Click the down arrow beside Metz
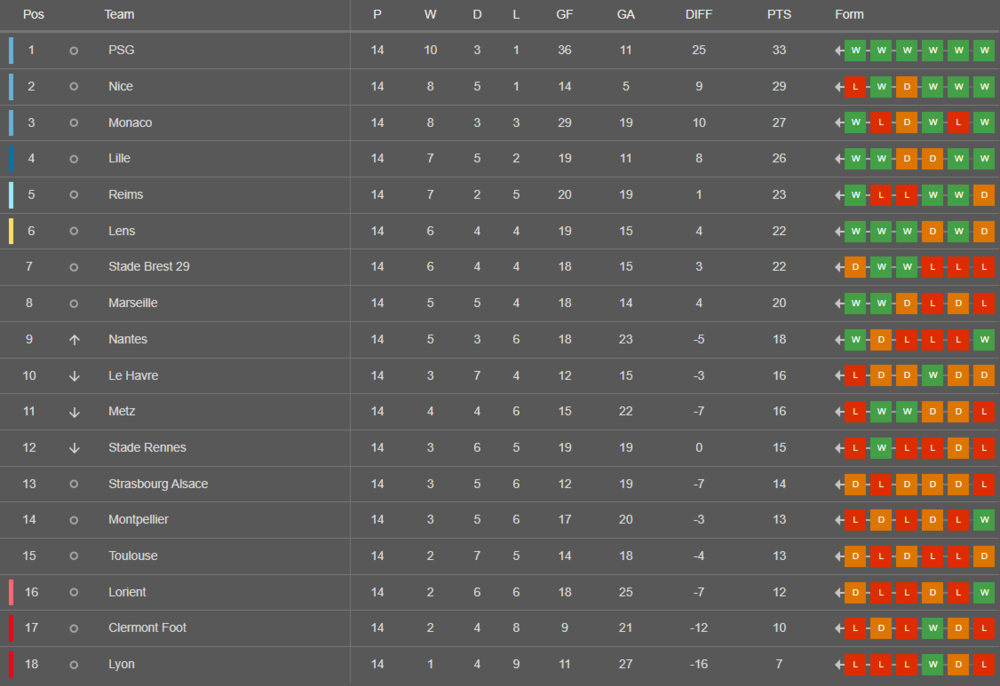The image size is (1000, 686). coord(74,412)
